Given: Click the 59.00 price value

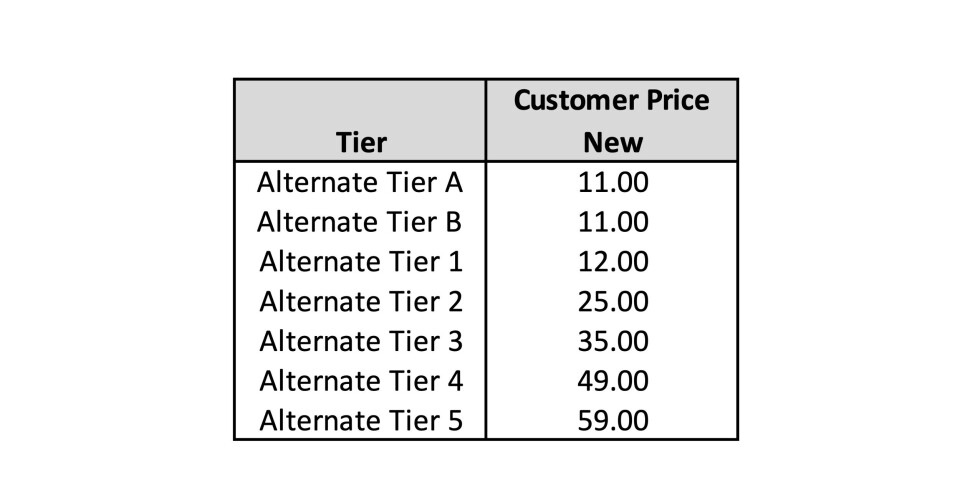Looking at the screenshot, I should coord(613,421).
